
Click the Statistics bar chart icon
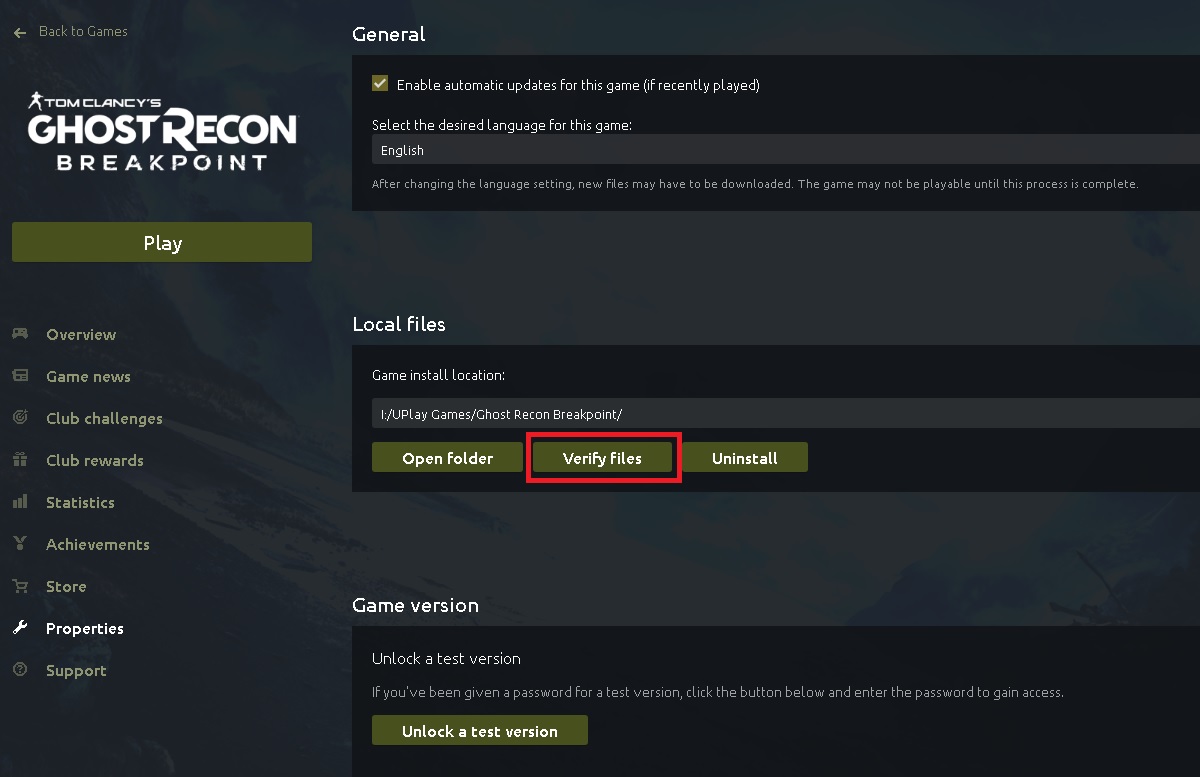click(20, 502)
